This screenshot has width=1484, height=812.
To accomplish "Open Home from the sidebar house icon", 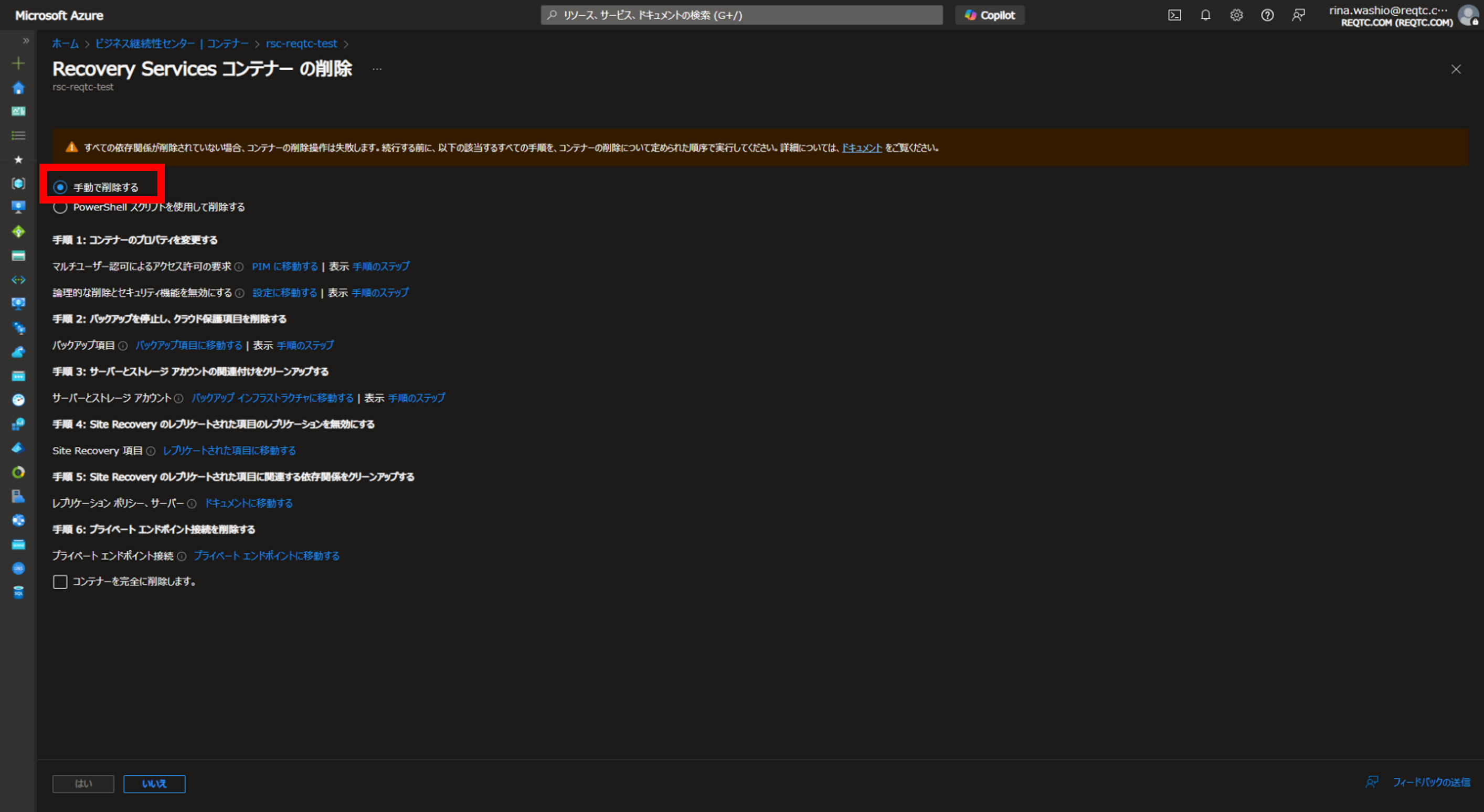I will click(18, 88).
